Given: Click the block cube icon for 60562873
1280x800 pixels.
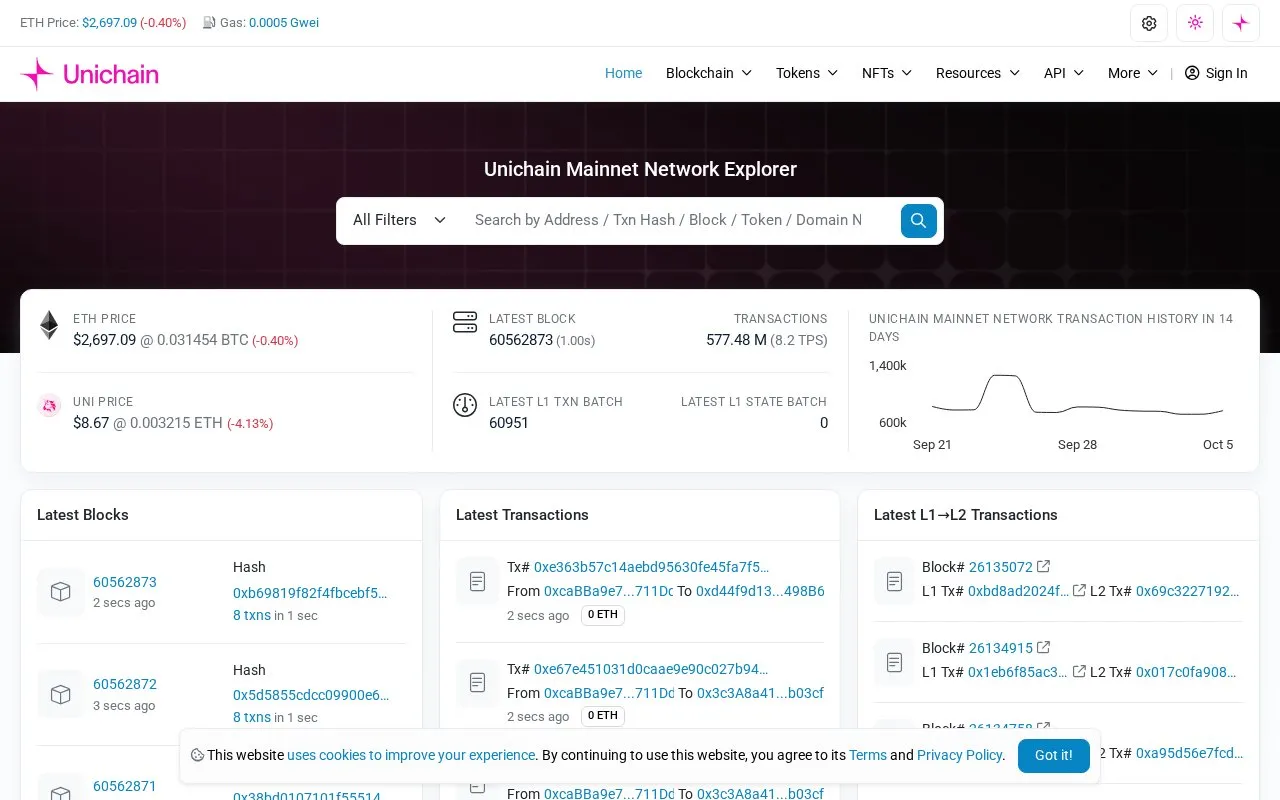Looking at the screenshot, I should 61,592.
